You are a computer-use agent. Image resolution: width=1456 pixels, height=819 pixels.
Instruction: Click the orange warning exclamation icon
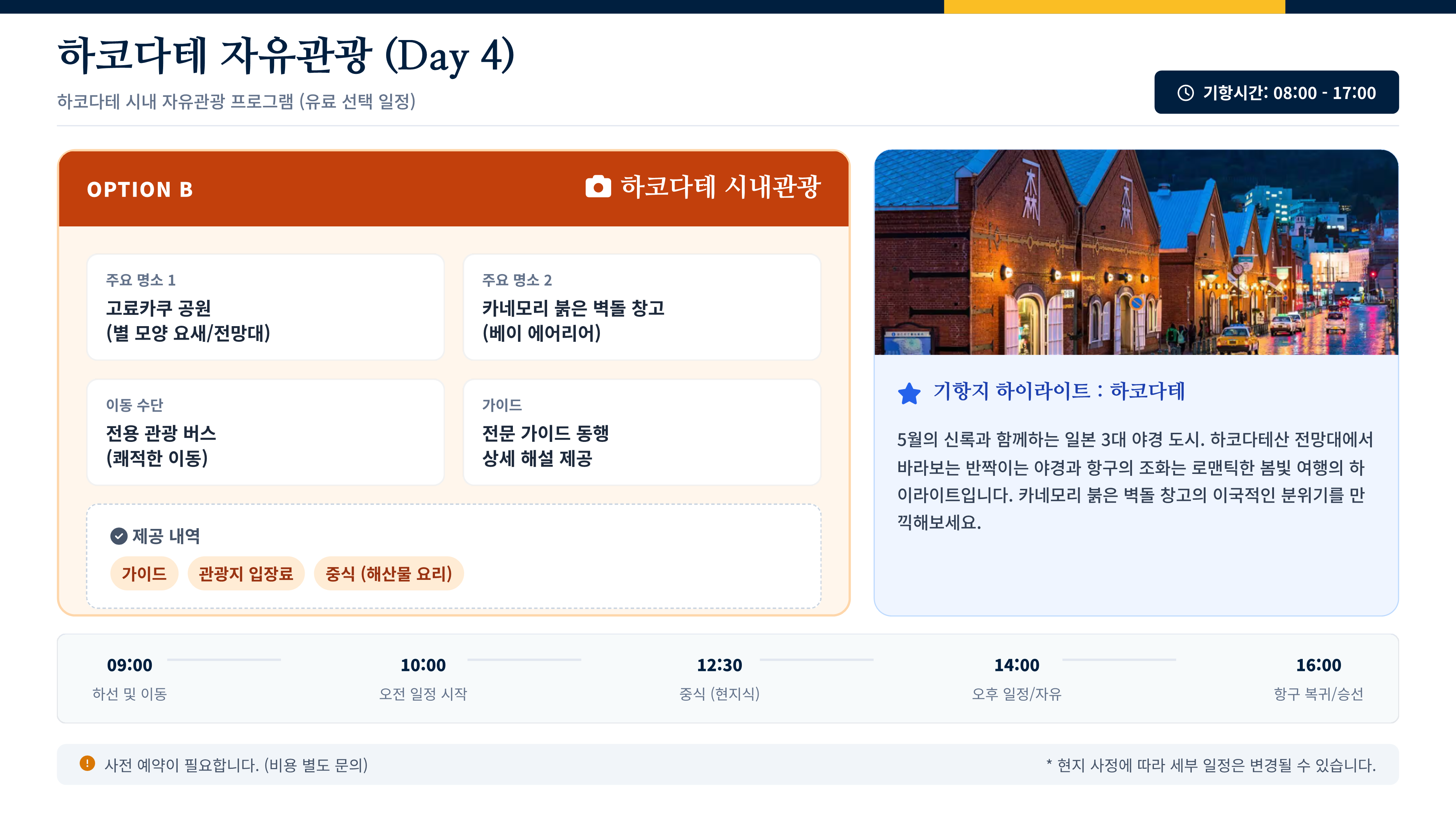(x=87, y=764)
